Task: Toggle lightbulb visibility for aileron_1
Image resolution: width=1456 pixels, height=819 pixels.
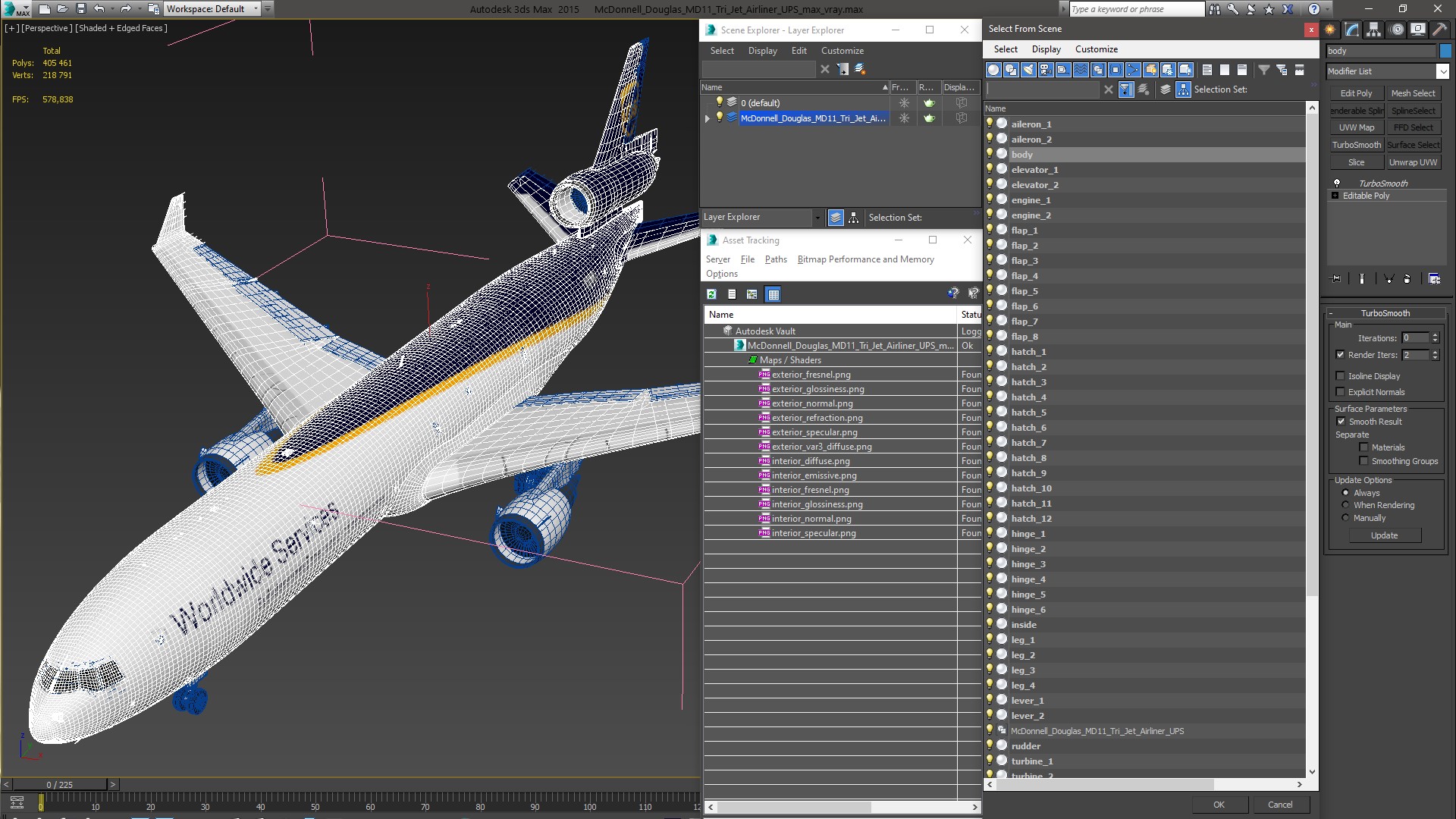Action: click(990, 124)
